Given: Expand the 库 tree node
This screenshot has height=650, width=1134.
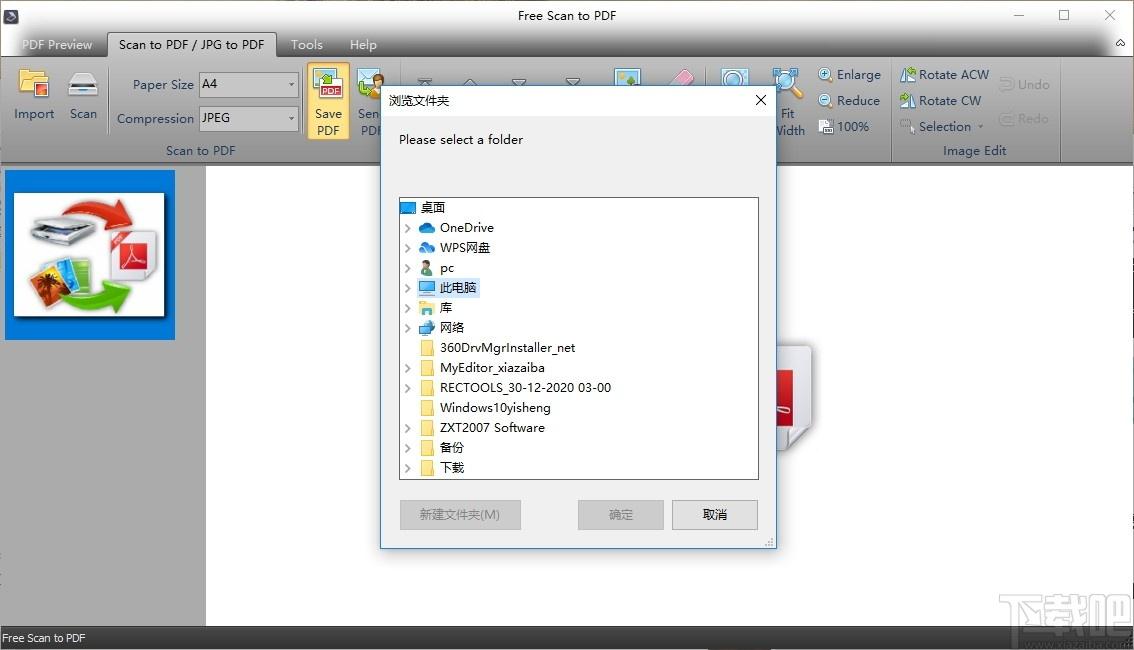Looking at the screenshot, I should click(x=407, y=308).
